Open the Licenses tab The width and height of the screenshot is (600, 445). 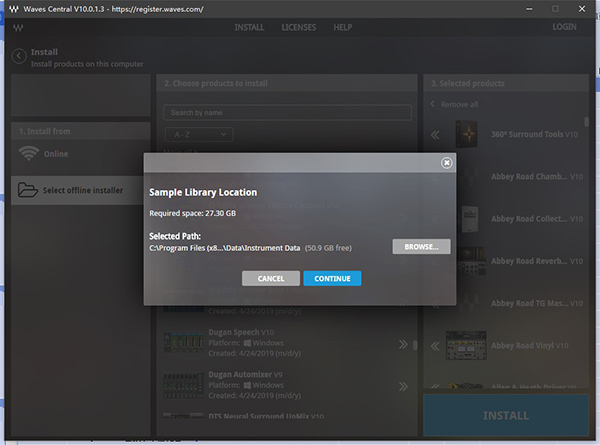299,28
